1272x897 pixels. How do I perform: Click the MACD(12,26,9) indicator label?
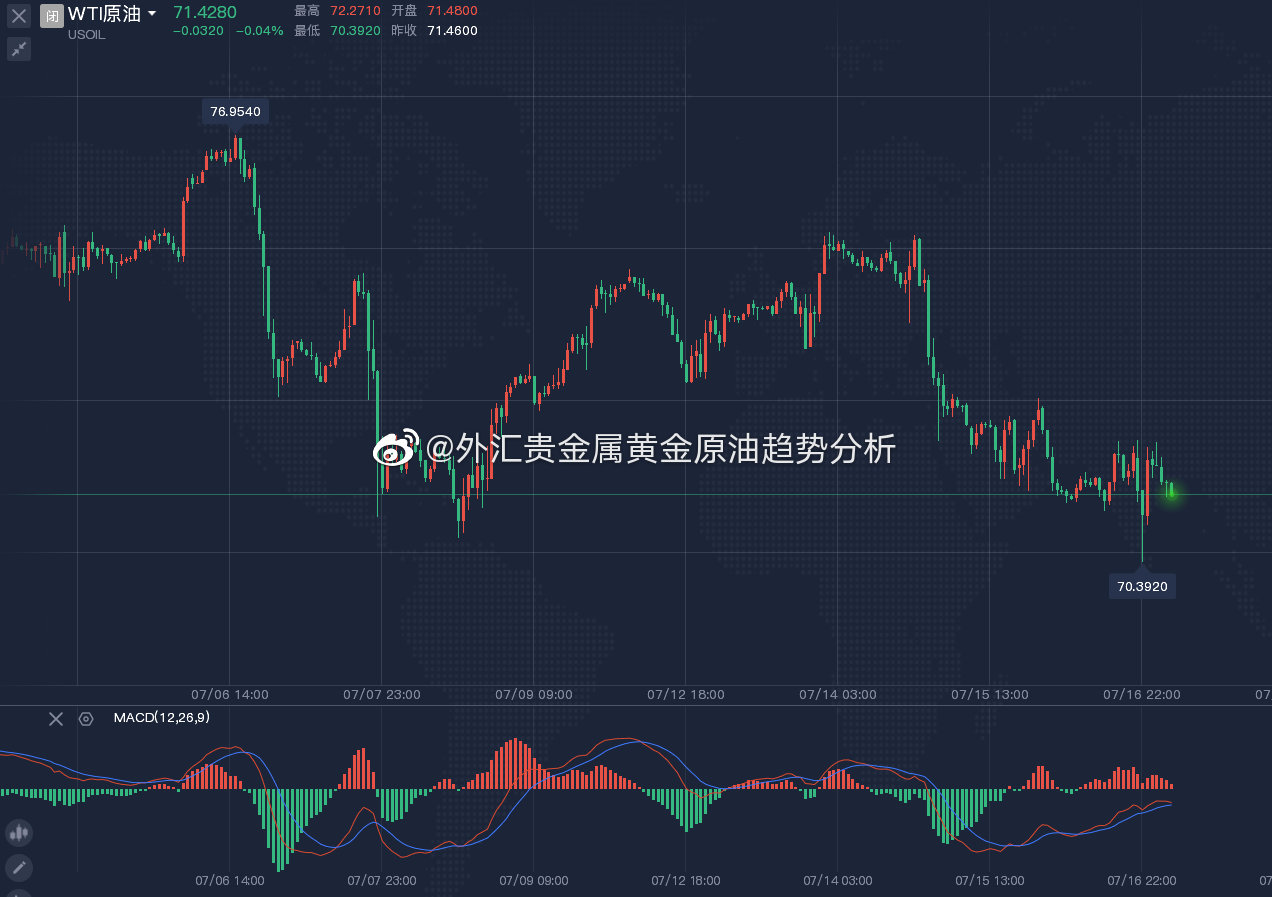tap(163, 717)
